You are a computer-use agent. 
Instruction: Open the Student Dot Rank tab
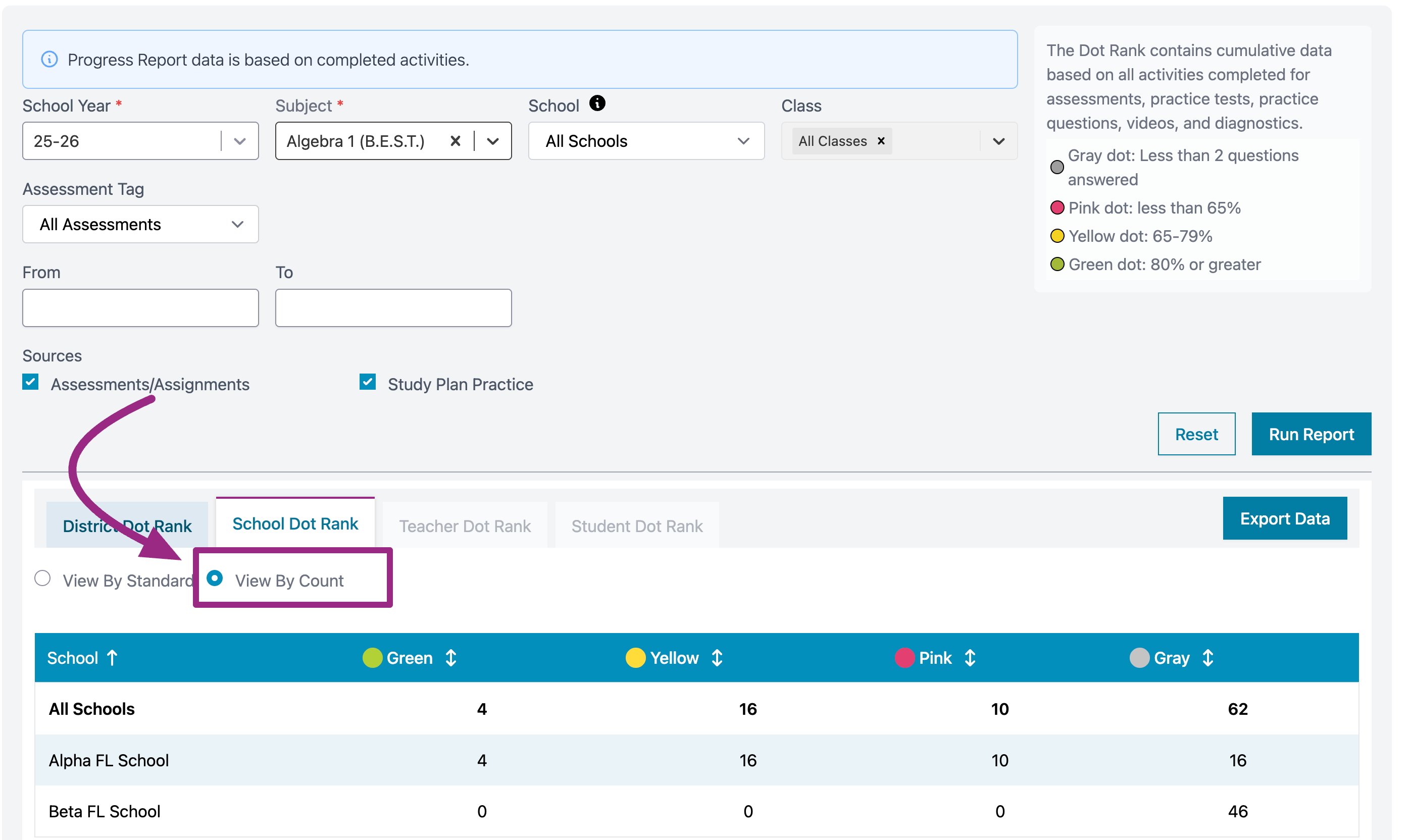click(x=636, y=526)
